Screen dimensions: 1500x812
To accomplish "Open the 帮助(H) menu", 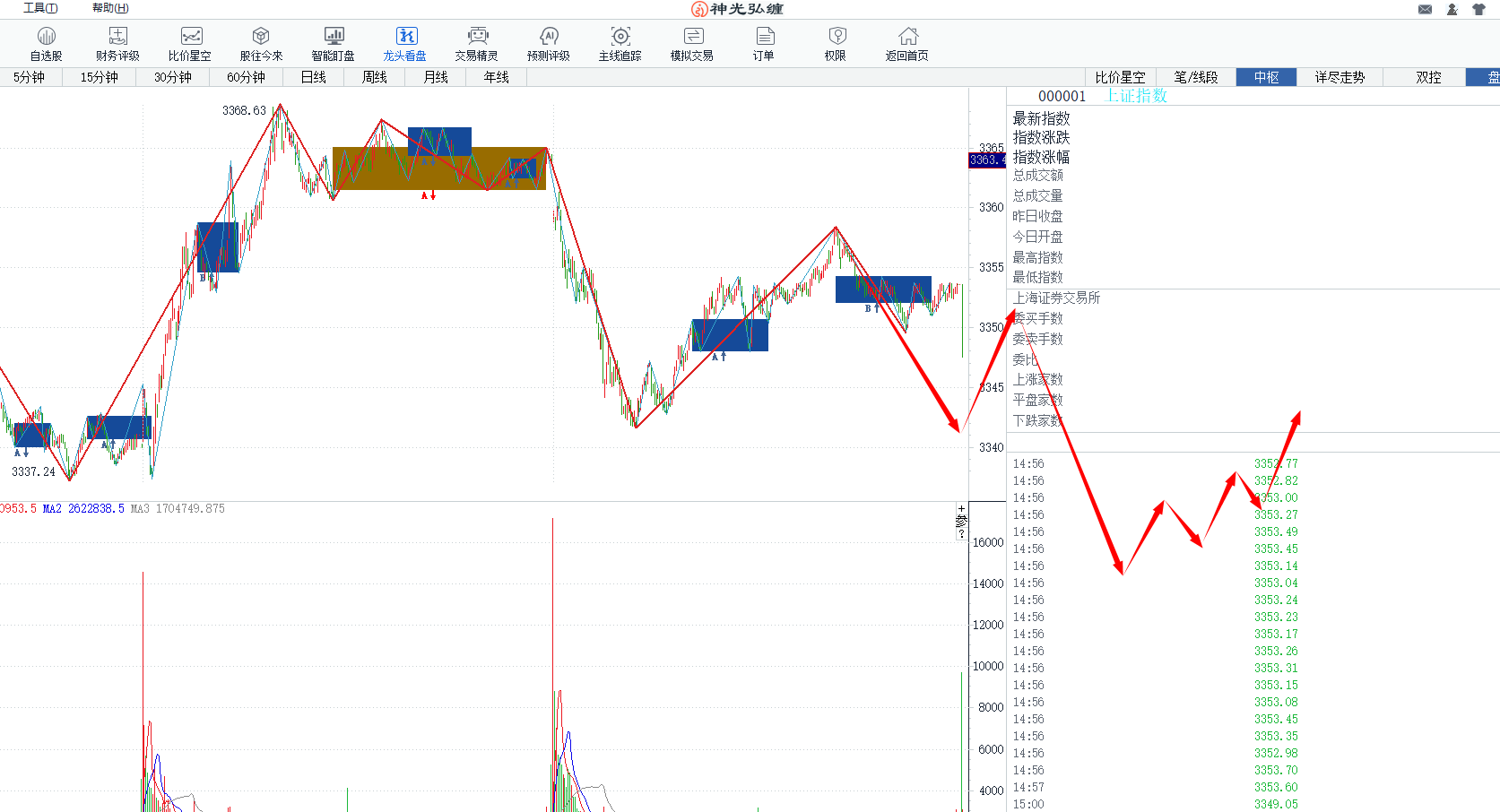I will point(110,8).
